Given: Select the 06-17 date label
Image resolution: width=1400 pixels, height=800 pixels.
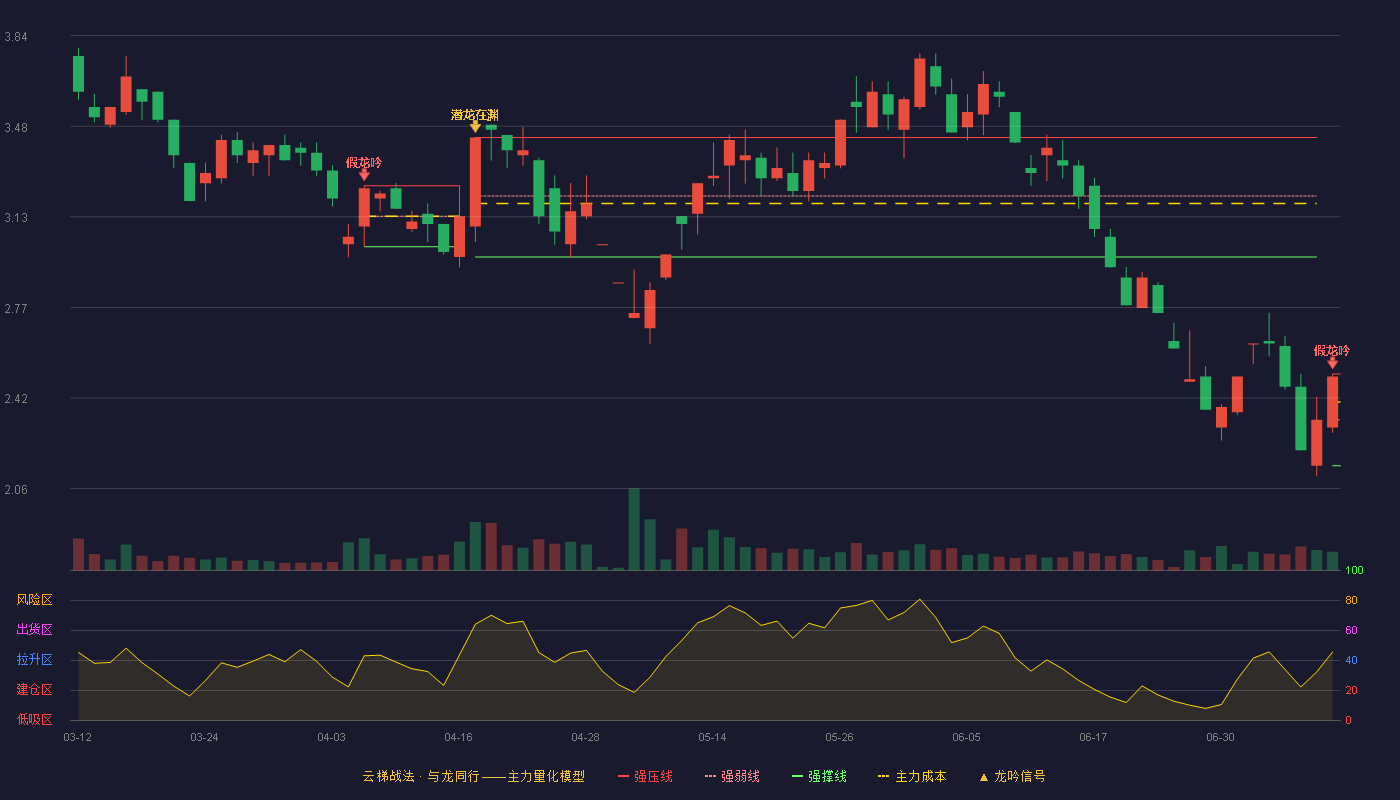Looking at the screenshot, I should coord(1093,737).
